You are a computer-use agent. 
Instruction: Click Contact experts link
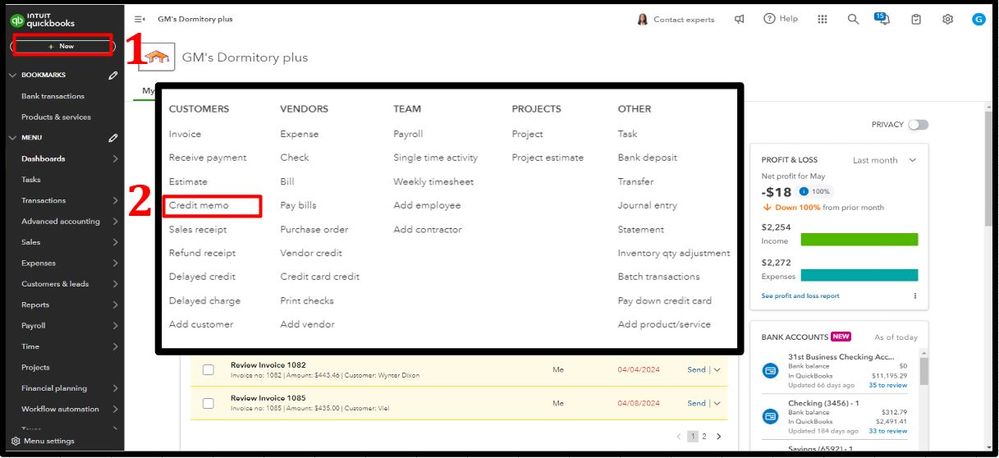(x=684, y=20)
